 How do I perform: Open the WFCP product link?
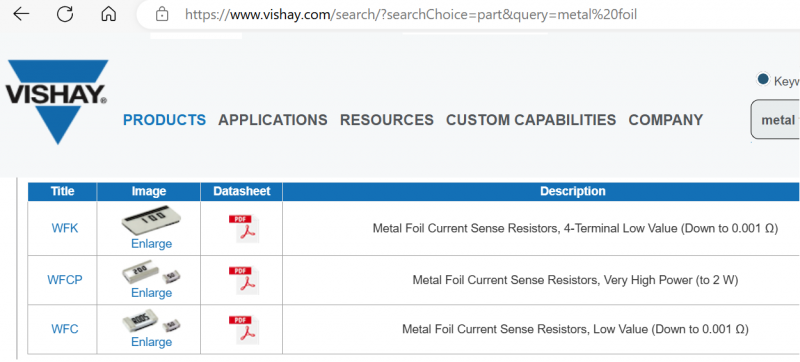pyautogui.click(x=65, y=280)
